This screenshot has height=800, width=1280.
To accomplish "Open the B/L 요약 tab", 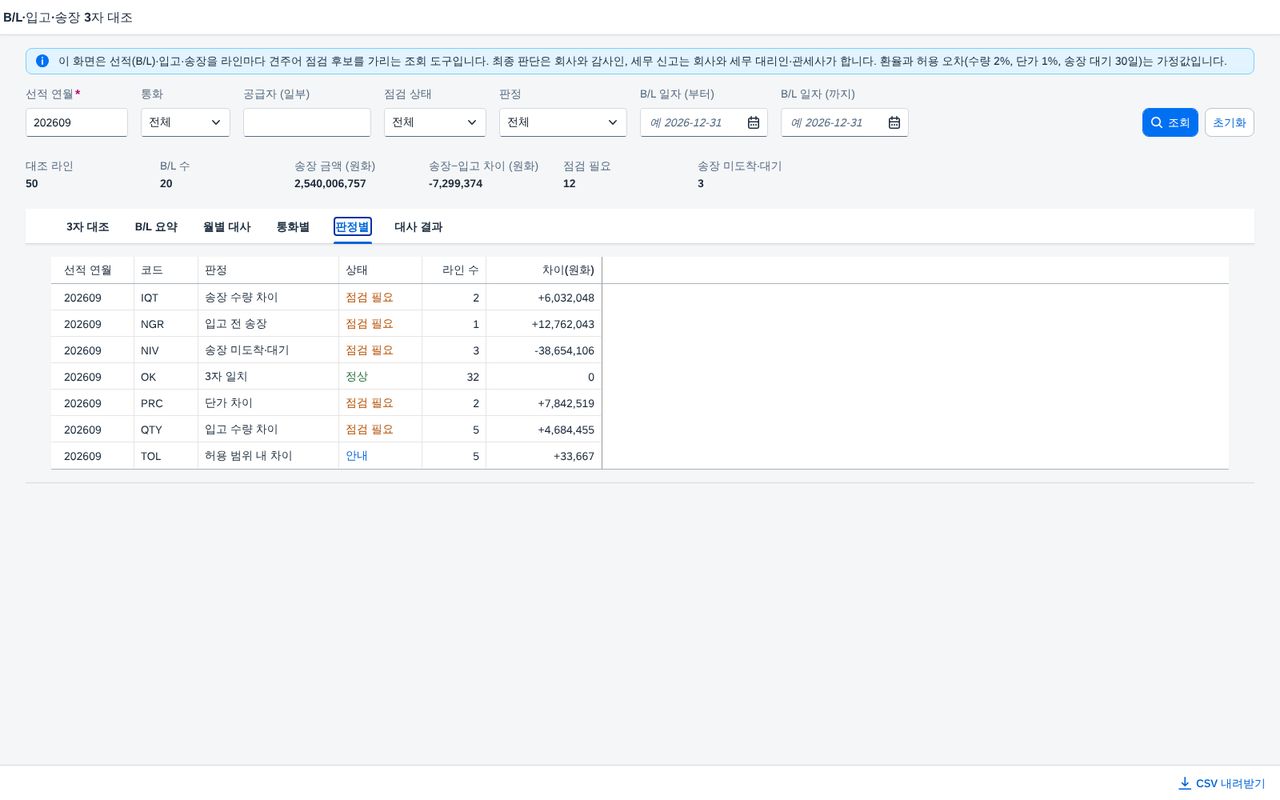I will tap(156, 227).
